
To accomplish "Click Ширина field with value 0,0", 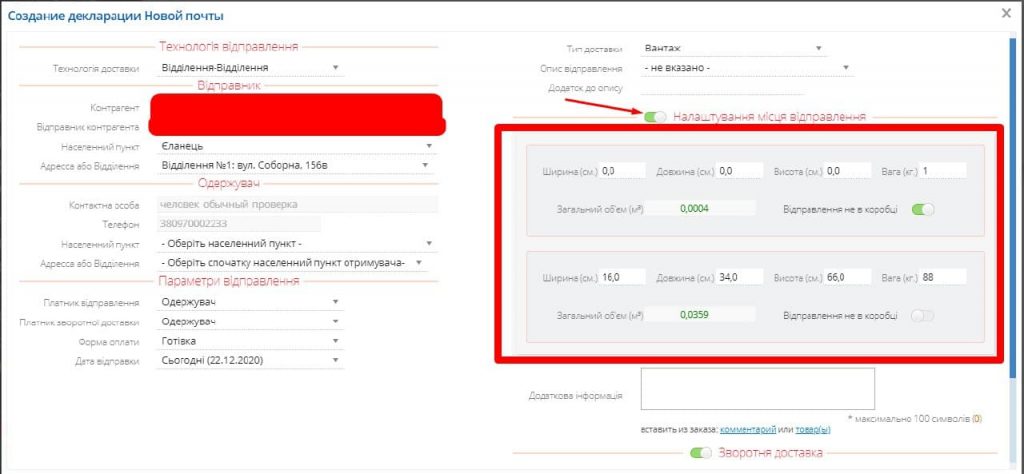I will point(622,170).
